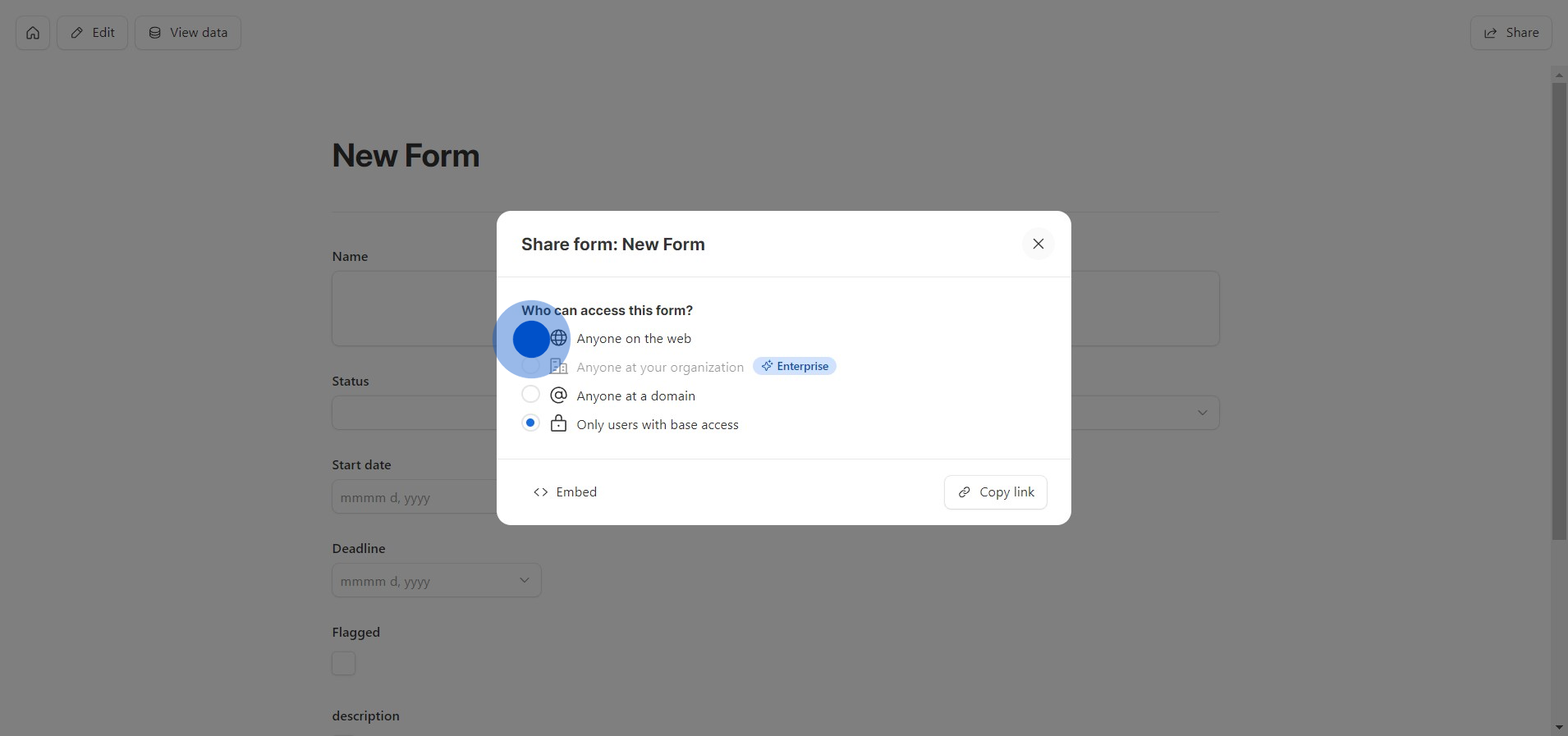Open the Edit form mode
Image resolution: width=1568 pixels, height=736 pixels.
(92, 33)
